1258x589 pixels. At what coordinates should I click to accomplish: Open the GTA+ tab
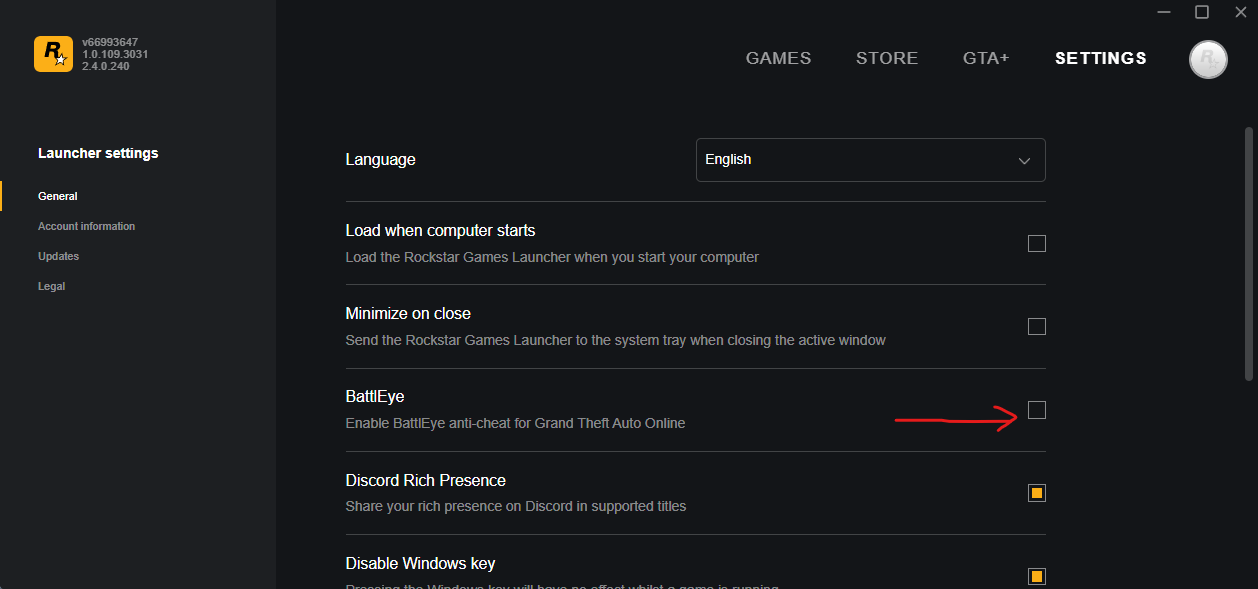(986, 58)
